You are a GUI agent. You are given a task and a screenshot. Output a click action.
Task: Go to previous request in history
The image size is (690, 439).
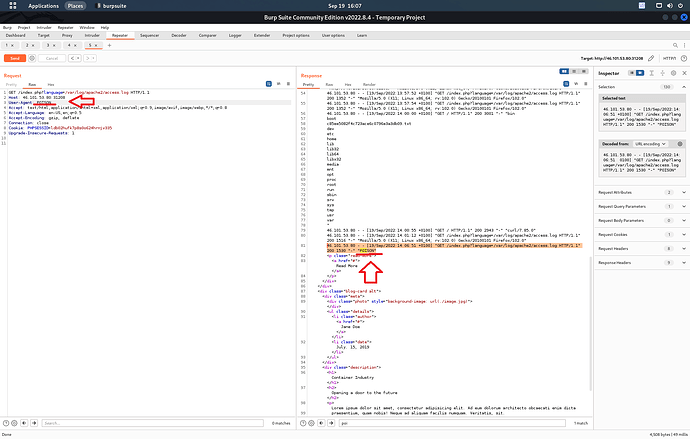75,58
